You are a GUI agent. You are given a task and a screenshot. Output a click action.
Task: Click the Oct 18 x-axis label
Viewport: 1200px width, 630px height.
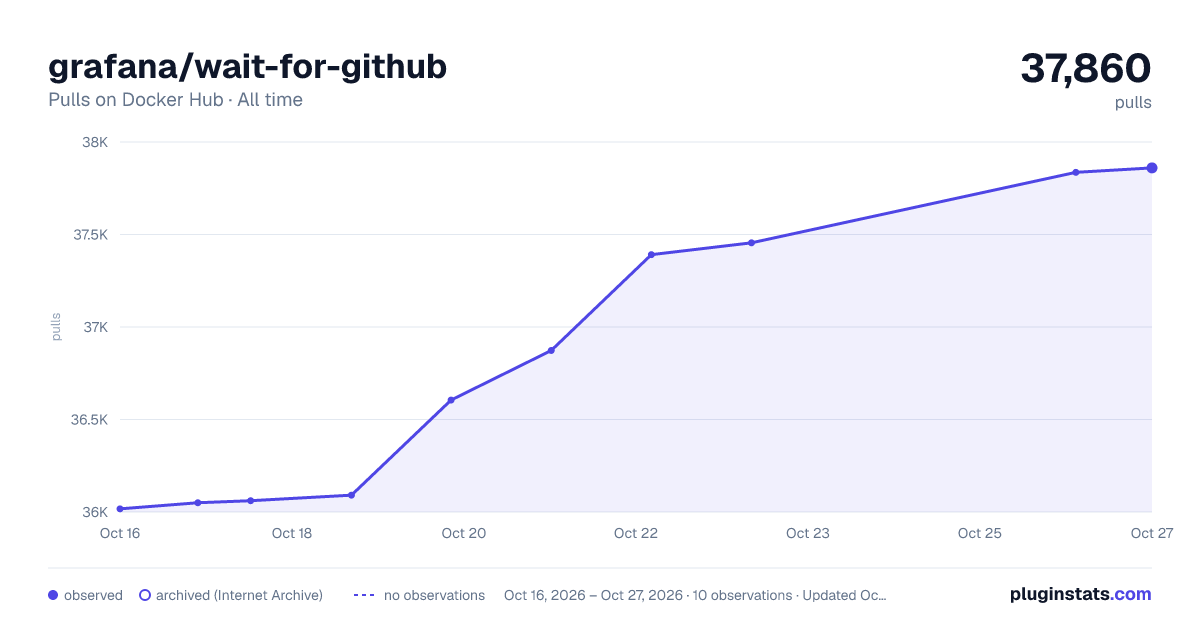292,533
